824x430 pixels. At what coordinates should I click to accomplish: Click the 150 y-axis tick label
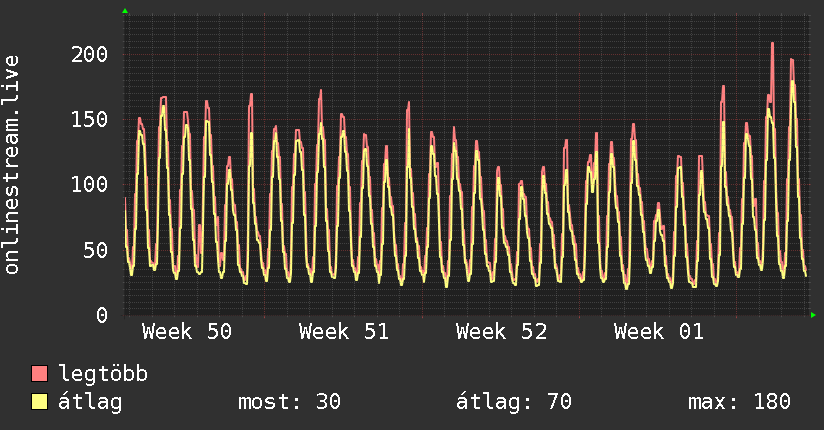click(x=90, y=119)
